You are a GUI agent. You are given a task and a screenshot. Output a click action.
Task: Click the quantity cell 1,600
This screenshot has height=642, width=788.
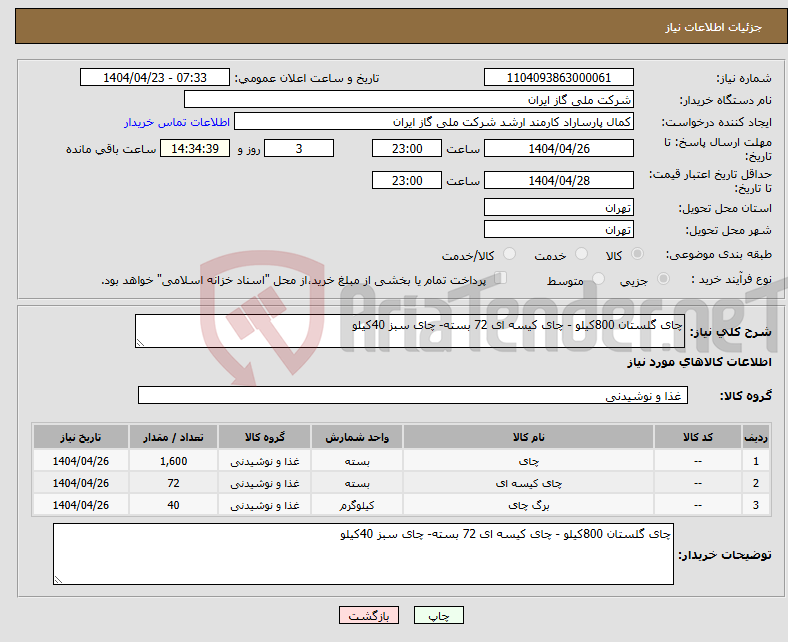173,461
